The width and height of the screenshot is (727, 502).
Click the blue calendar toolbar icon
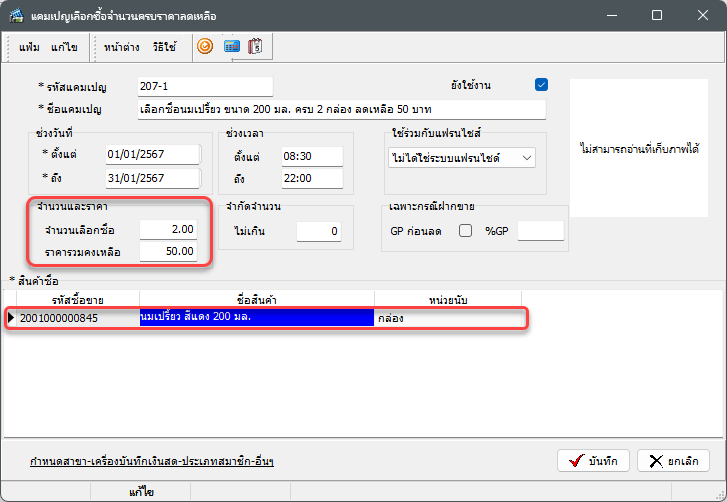point(231,46)
